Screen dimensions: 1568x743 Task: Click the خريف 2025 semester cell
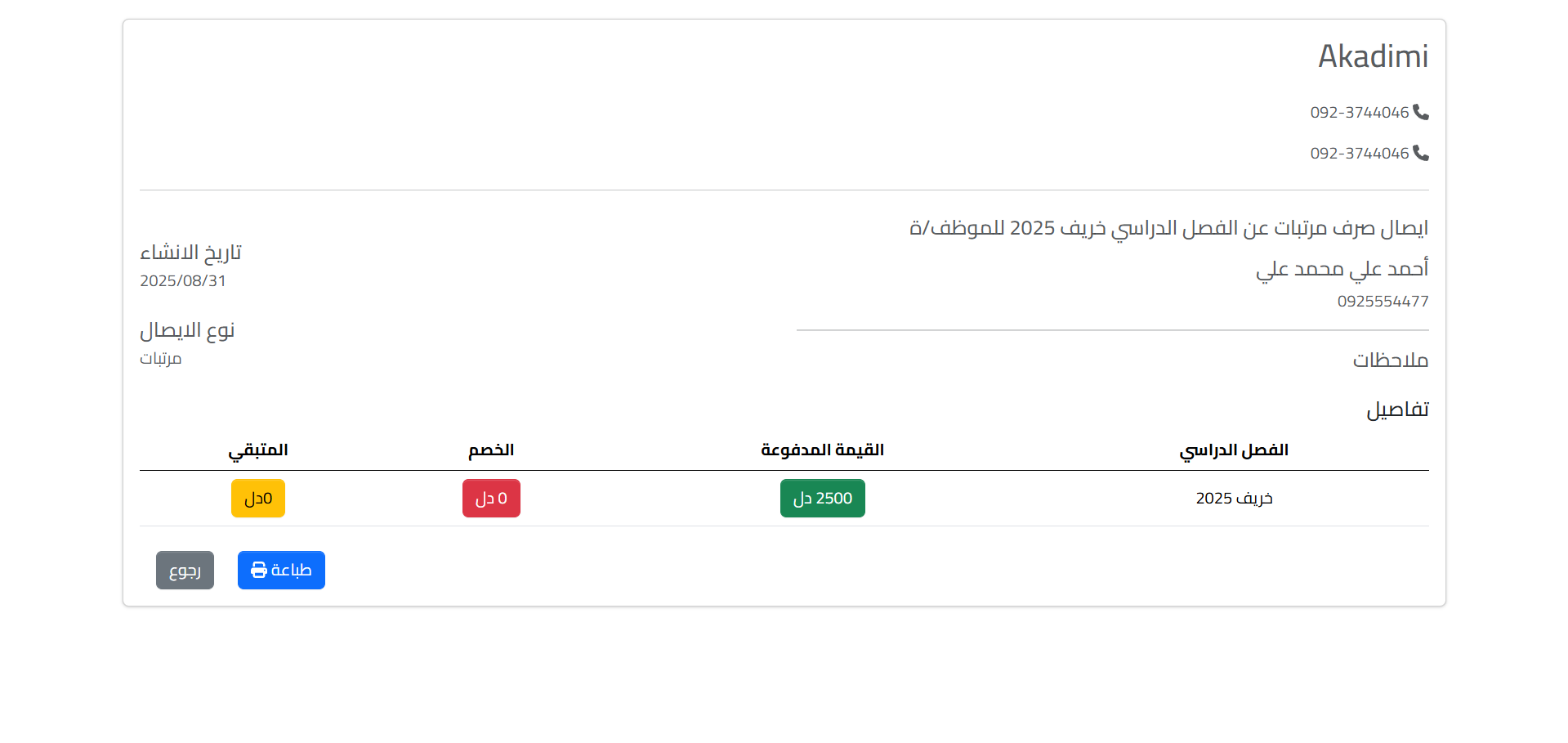coord(1234,498)
